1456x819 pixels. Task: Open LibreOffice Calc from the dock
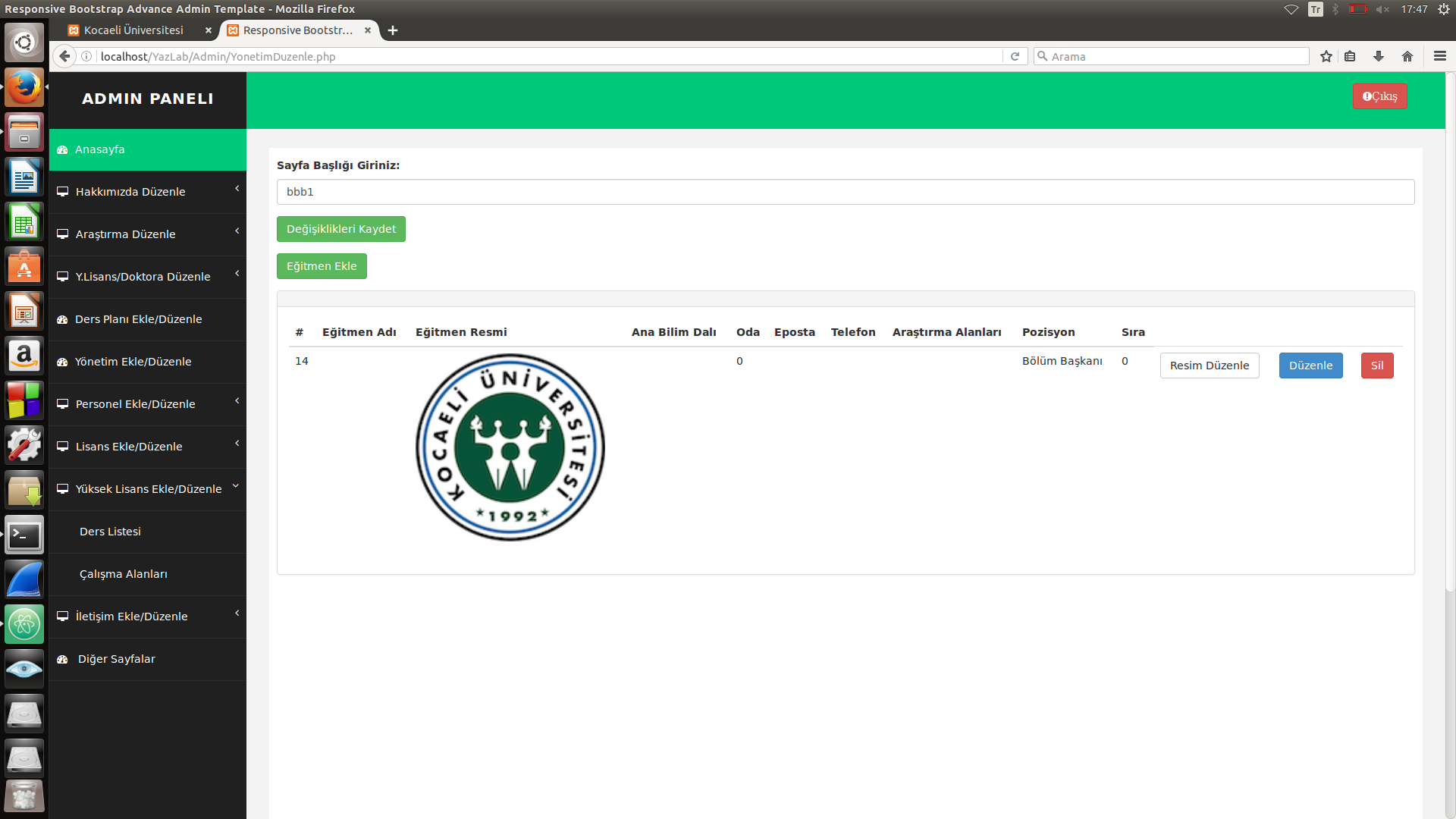(x=24, y=222)
